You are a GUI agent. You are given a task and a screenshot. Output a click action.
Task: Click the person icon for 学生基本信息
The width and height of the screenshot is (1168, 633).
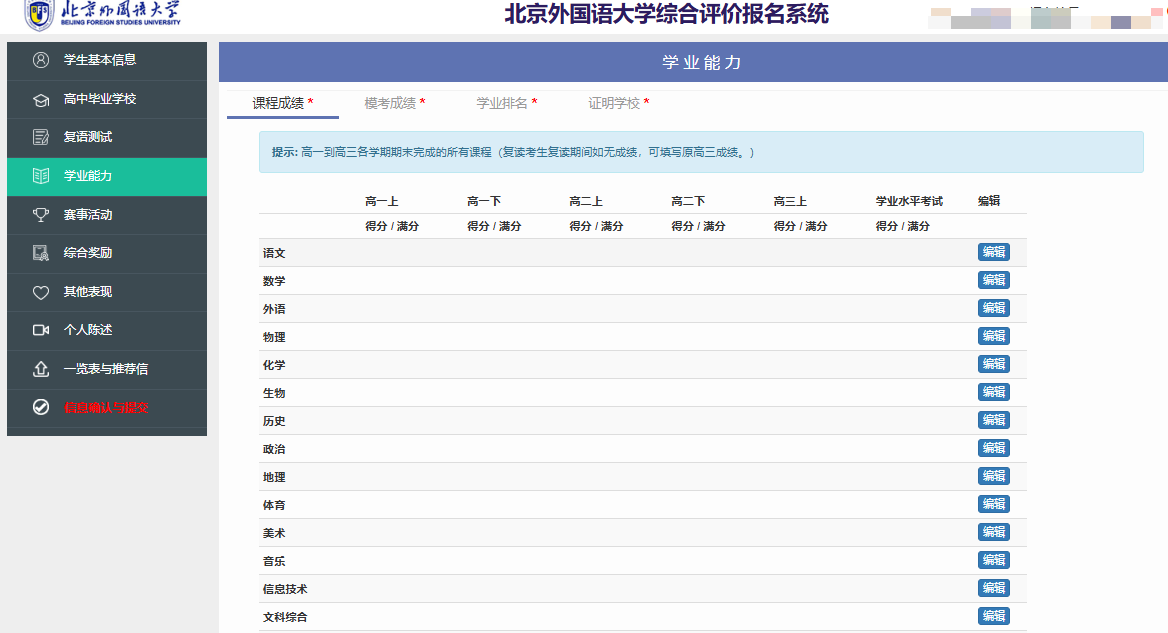[41, 60]
